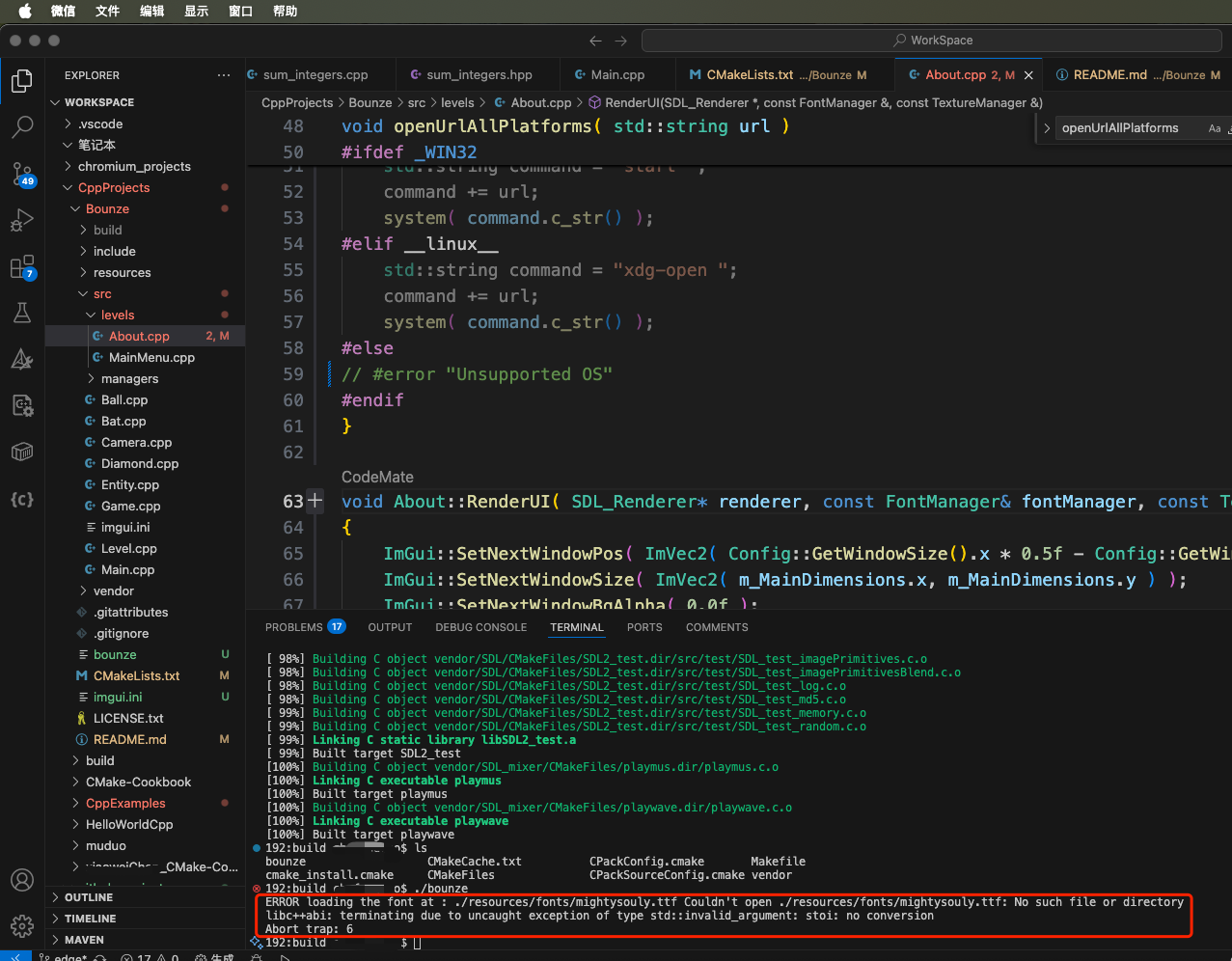Open the PORTS panel tab

click(644, 627)
